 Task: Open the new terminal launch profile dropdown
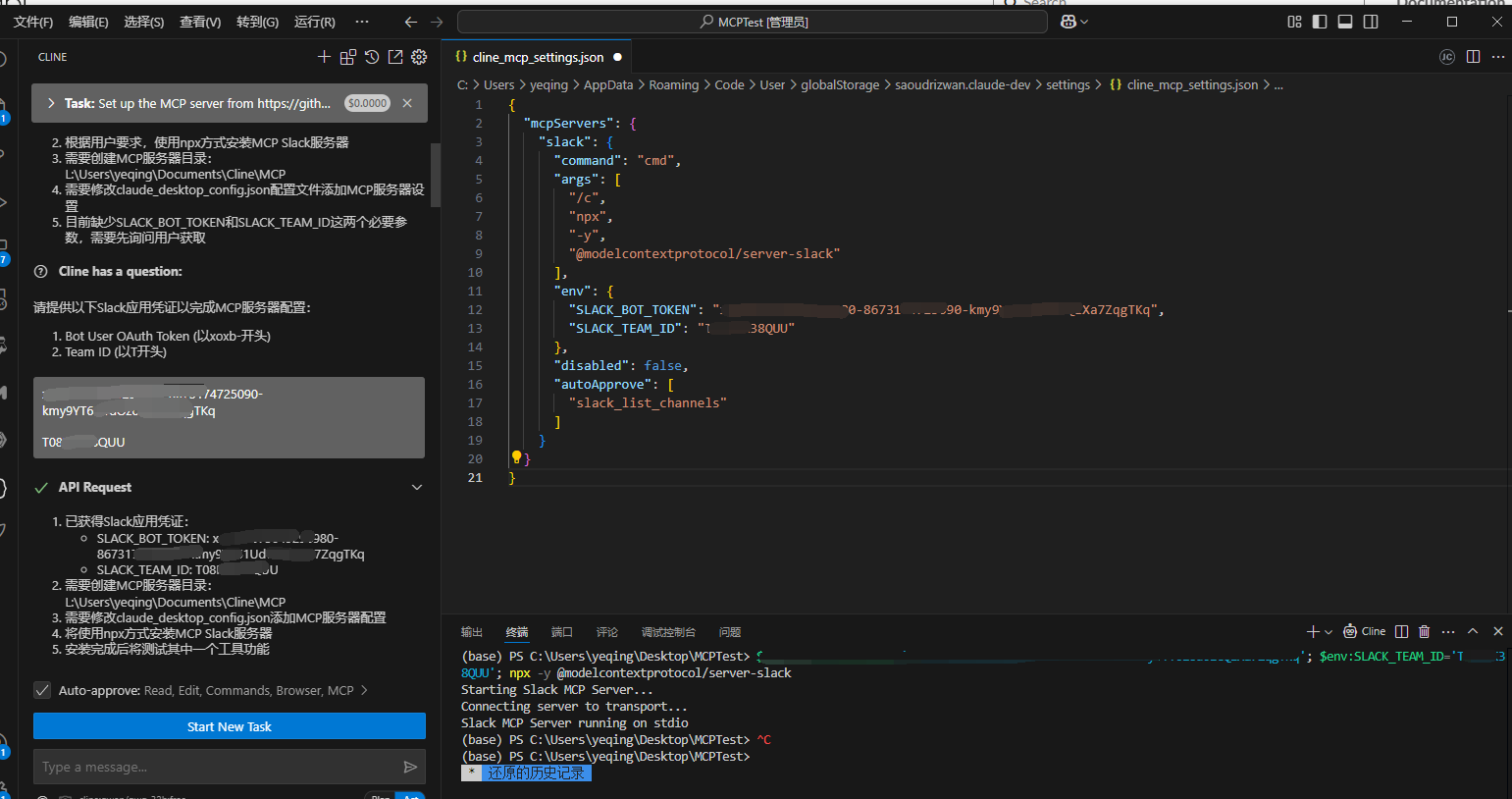1329,631
